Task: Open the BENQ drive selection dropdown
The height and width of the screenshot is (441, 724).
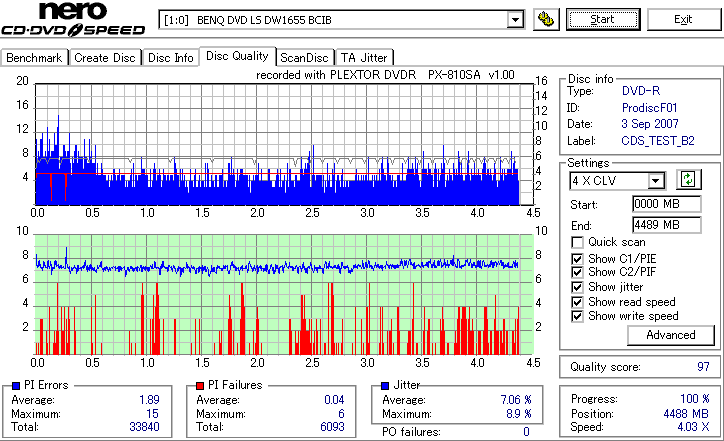Action: coord(515,20)
